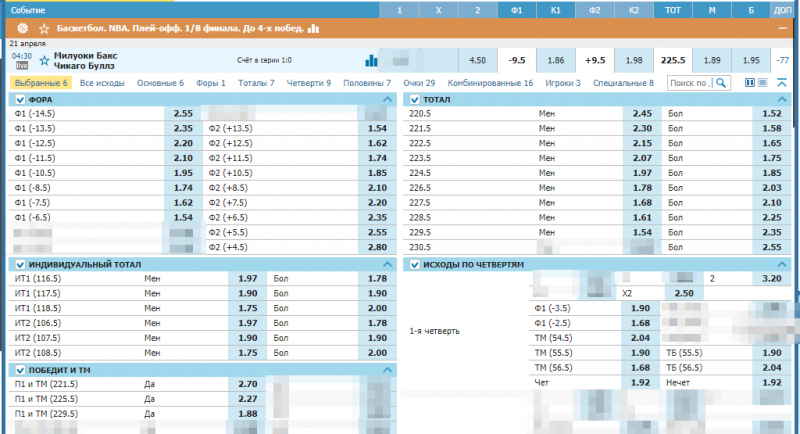Select odds 2.55 for Ф1 (-14.5)
800x434 pixels.
click(x=182, y=114)
